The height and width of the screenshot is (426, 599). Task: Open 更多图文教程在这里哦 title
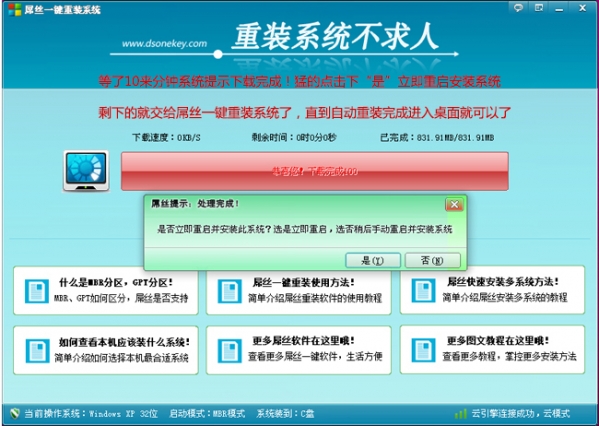click(498, 340)
